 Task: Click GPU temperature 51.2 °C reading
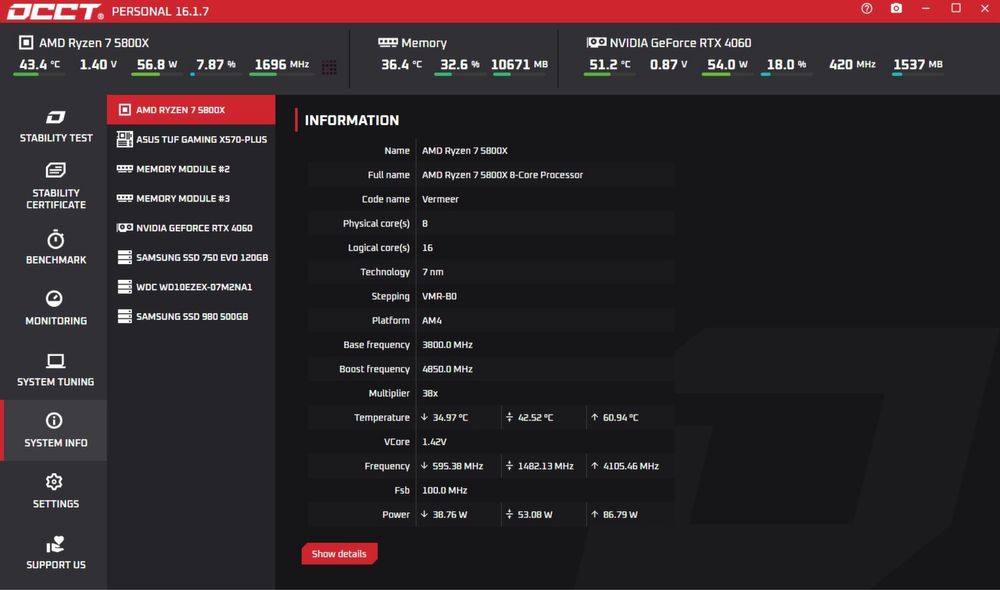pyautogui.click(x=609, y=64)
